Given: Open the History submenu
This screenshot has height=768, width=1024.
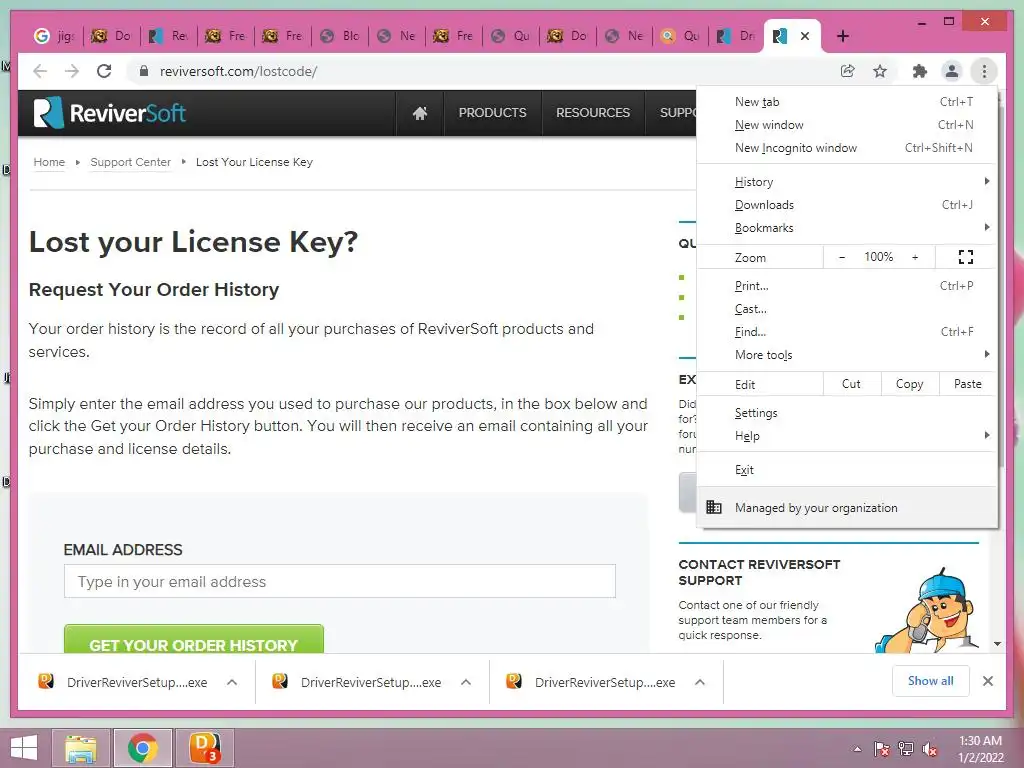Looking at the screenshot, I should pos(847,182).
